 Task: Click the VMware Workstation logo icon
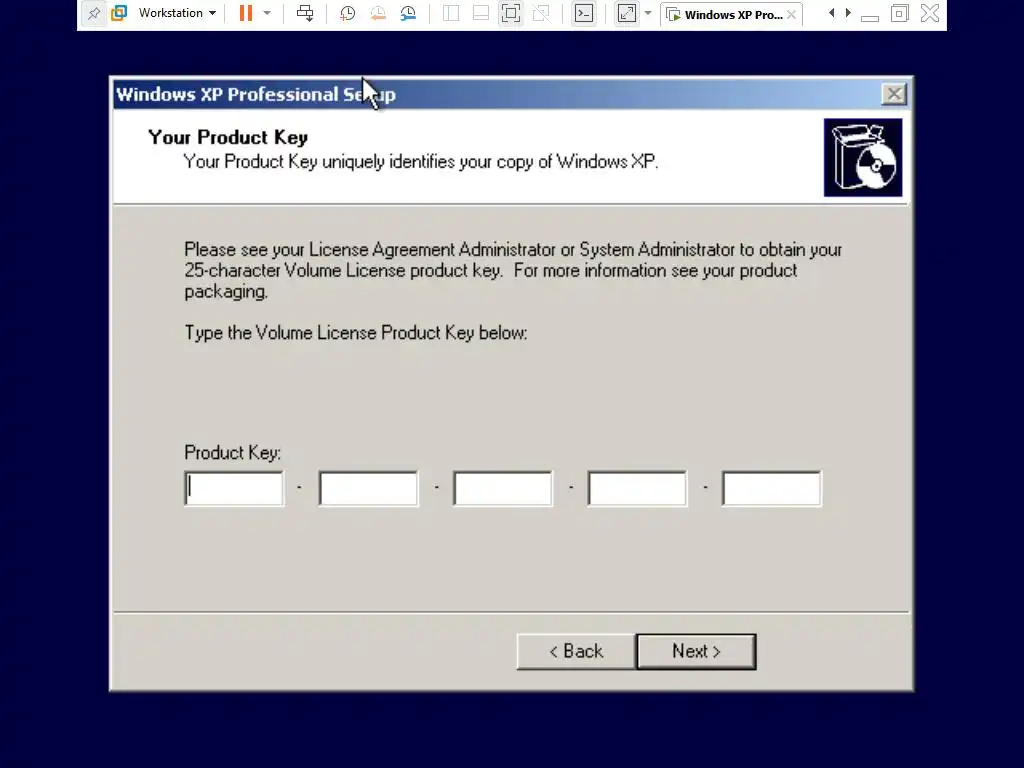[119, 13]
